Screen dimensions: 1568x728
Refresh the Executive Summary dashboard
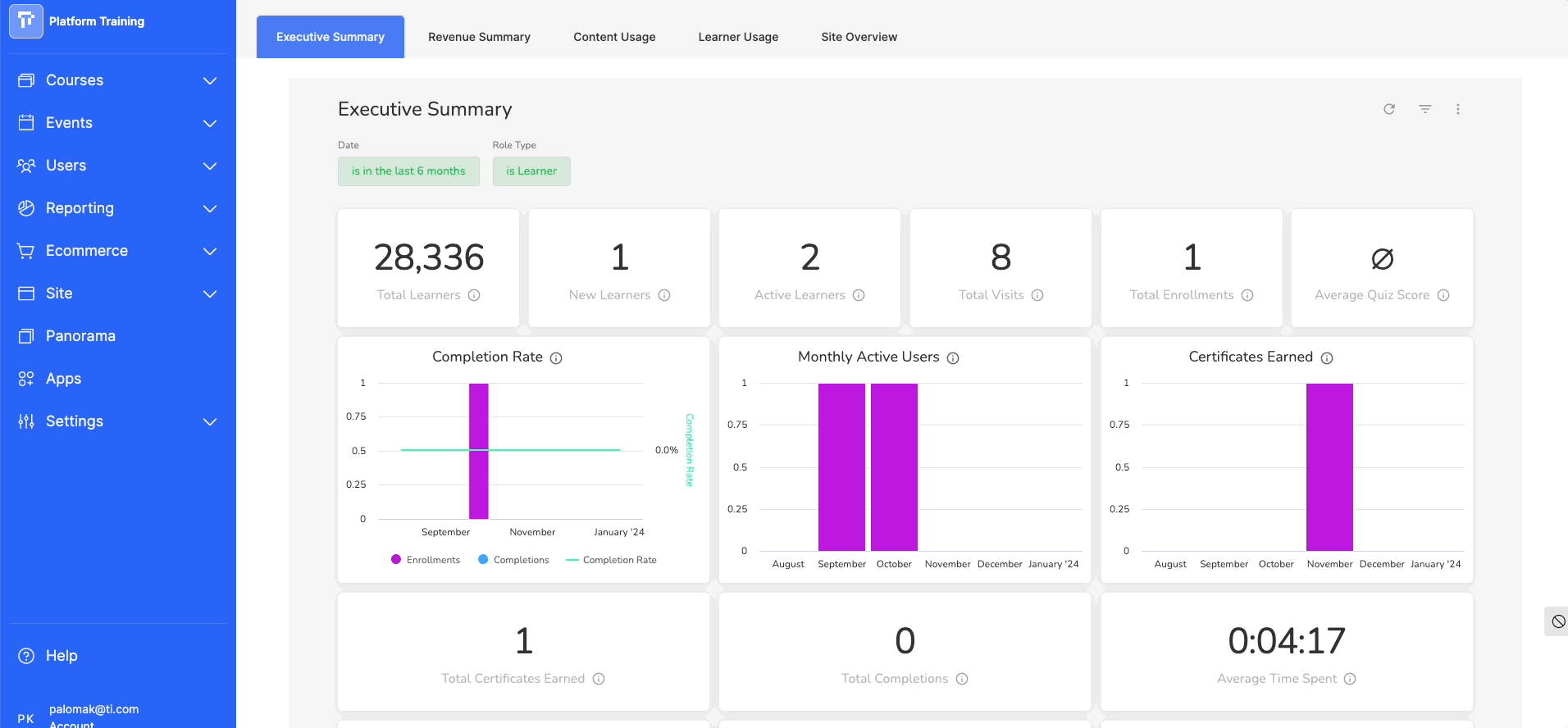(x=1389, y=109)
